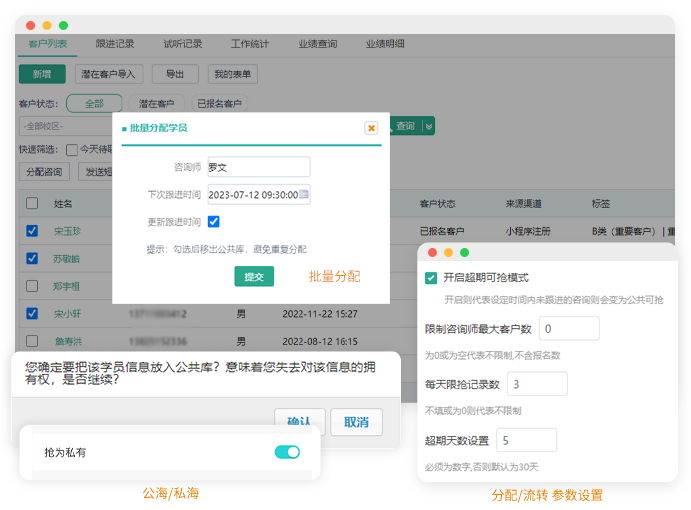691x510 pixels.
Task: Click red close dot on main window
Action: coord(29,24)
